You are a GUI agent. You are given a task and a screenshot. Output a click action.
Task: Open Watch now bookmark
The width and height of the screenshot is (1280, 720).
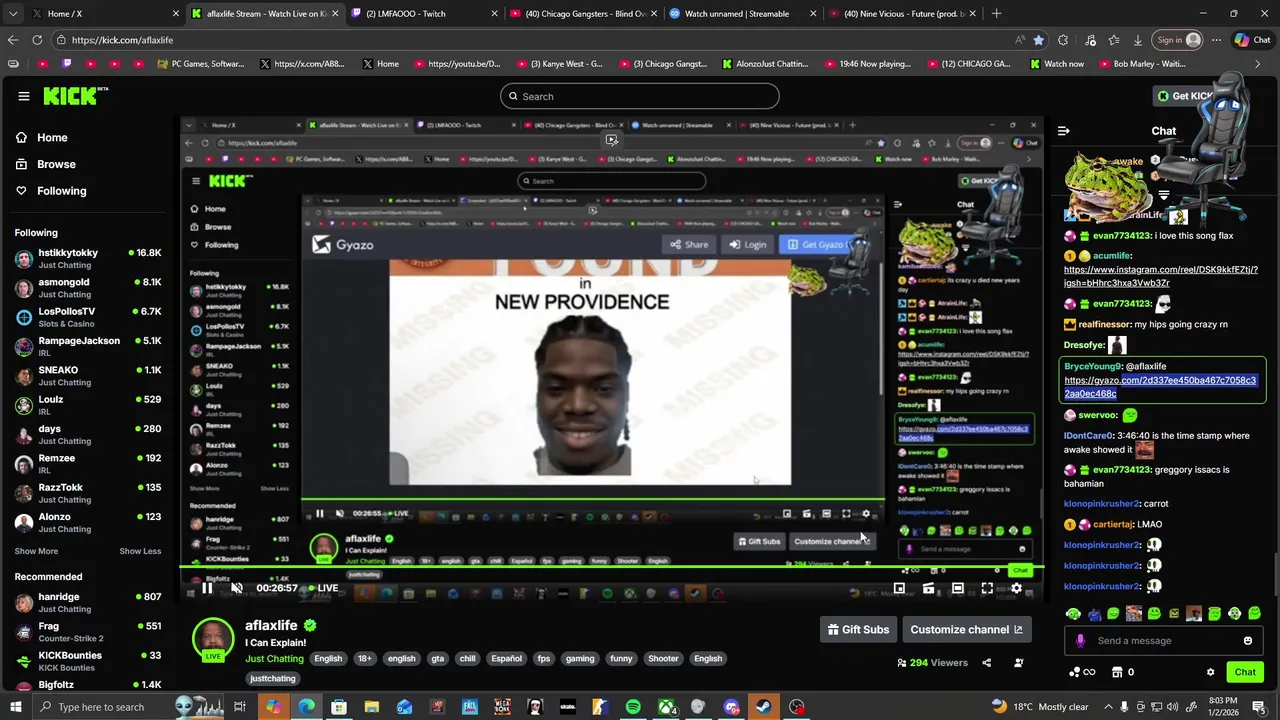tap(1057, 64)
